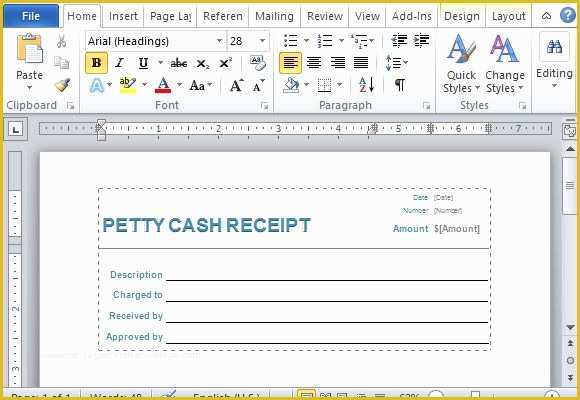Toggle Show/Hide paragraph marks
This screenshot has height=400, width=580.
(x=399, y=85)
